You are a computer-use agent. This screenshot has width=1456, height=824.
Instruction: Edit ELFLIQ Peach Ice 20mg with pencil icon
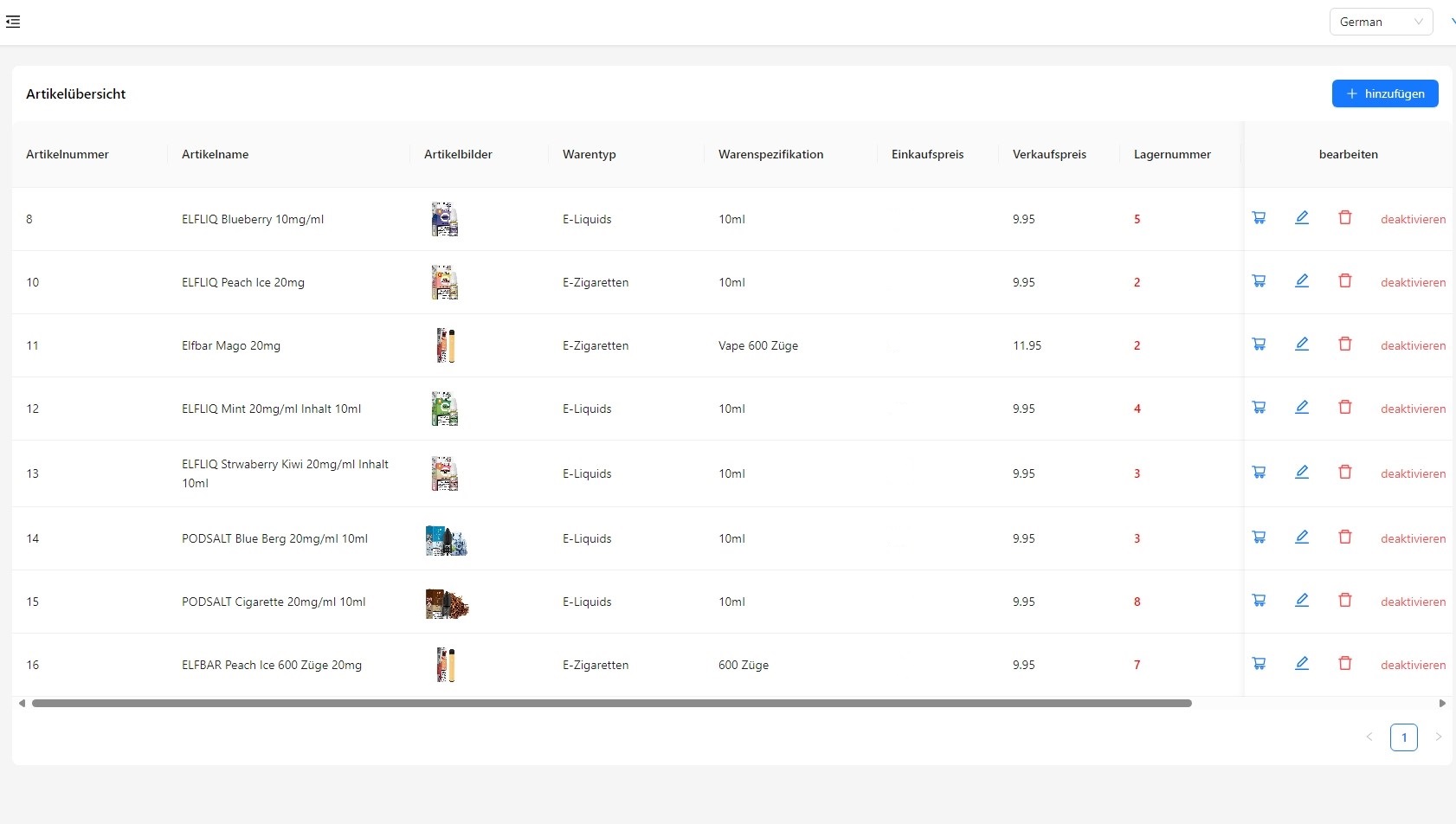pyautogui.click(x=1302, y=281)
